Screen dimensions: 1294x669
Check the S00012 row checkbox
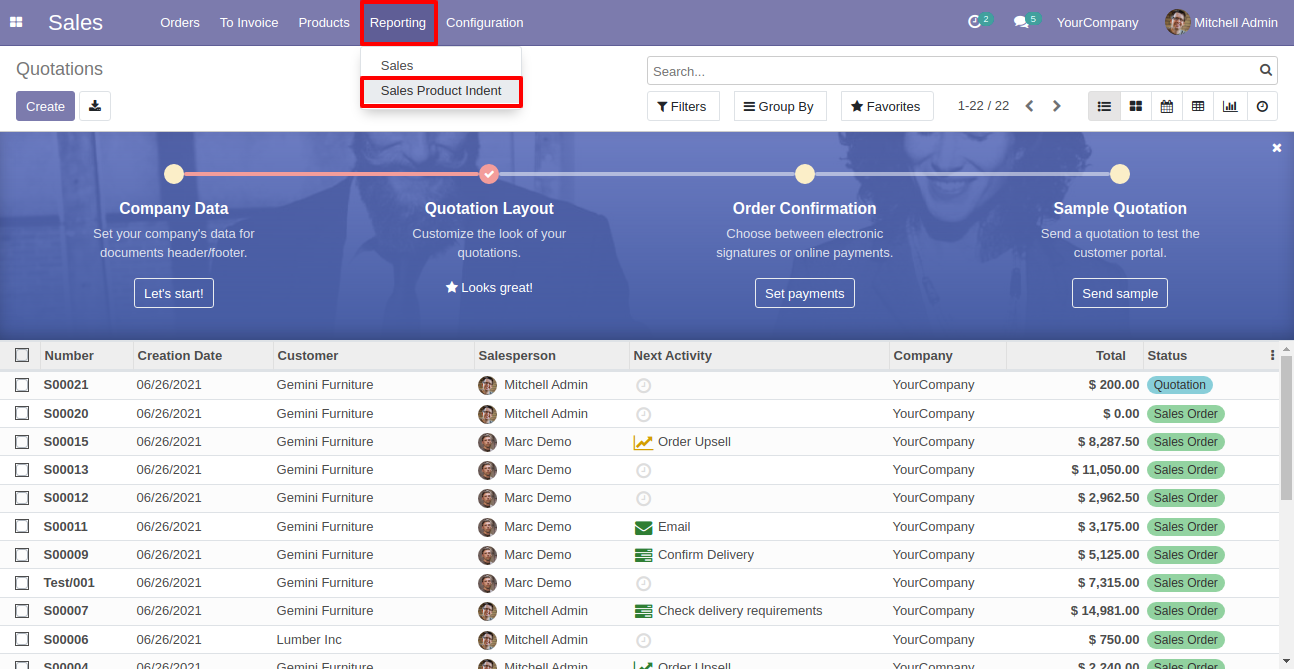click(x=22, y=497)
